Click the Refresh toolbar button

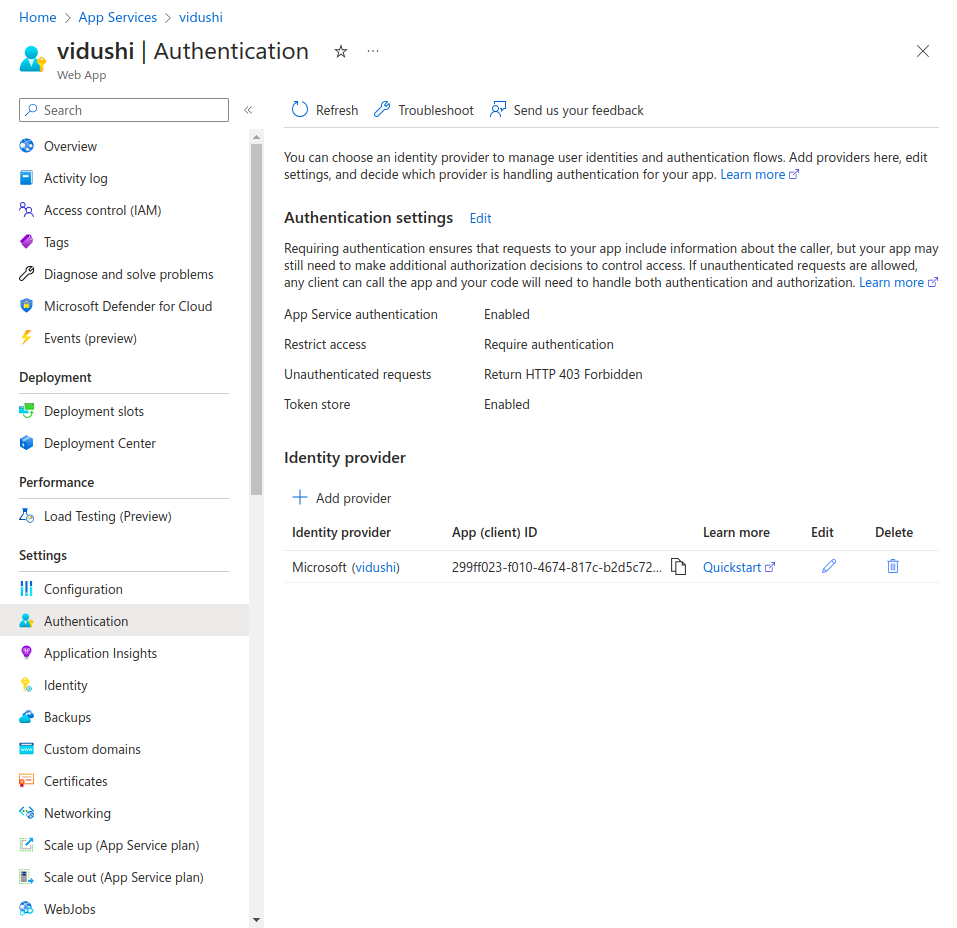pos(325,110)
